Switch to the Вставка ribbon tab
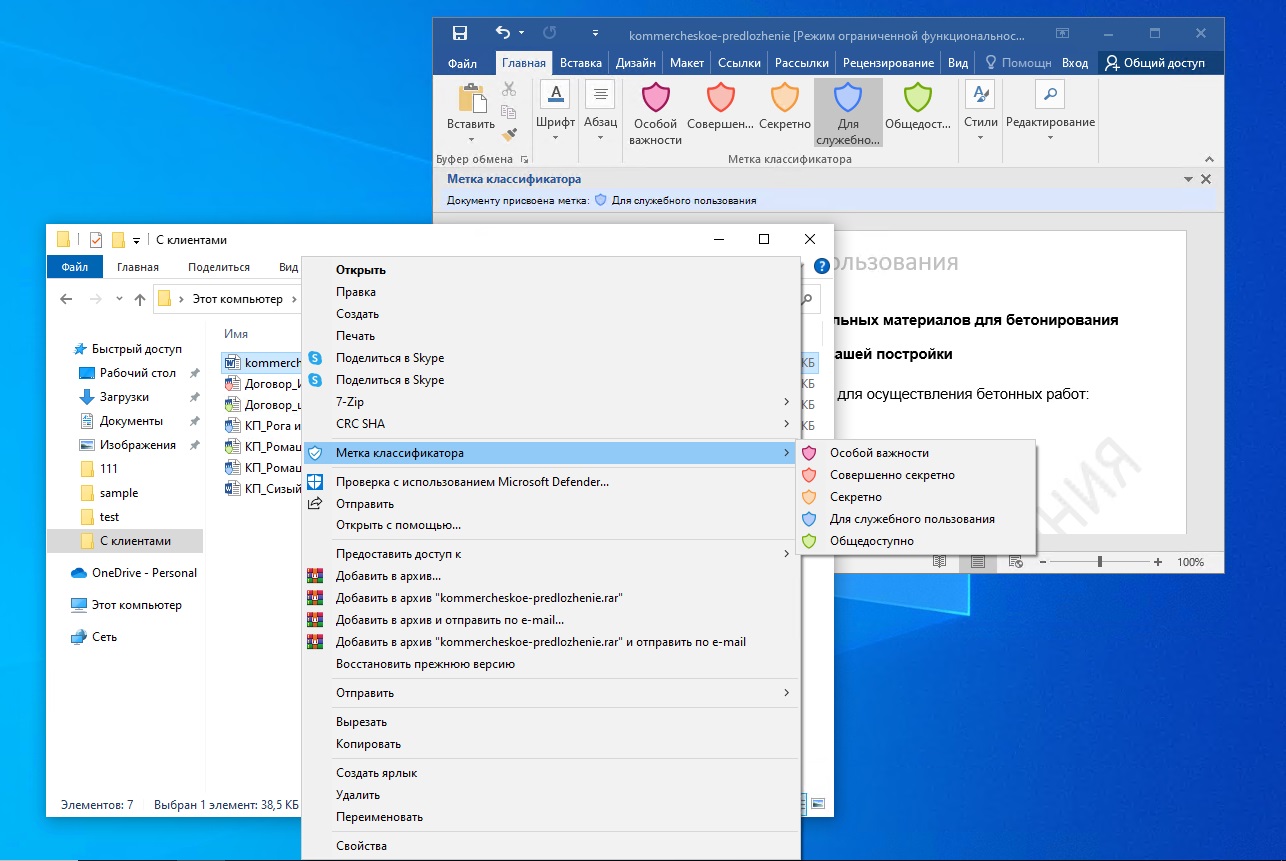The image size is (1286, 861). pos(580,63)
